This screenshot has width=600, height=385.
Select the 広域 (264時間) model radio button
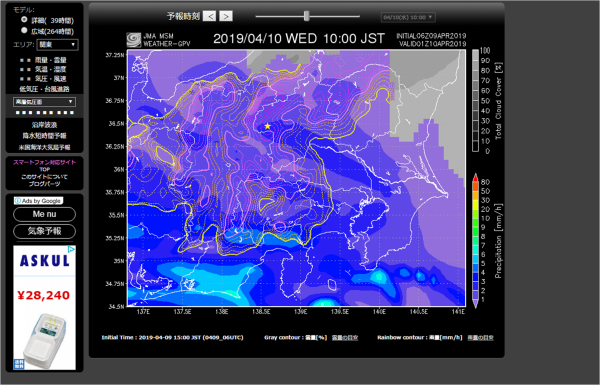(24, 30)
